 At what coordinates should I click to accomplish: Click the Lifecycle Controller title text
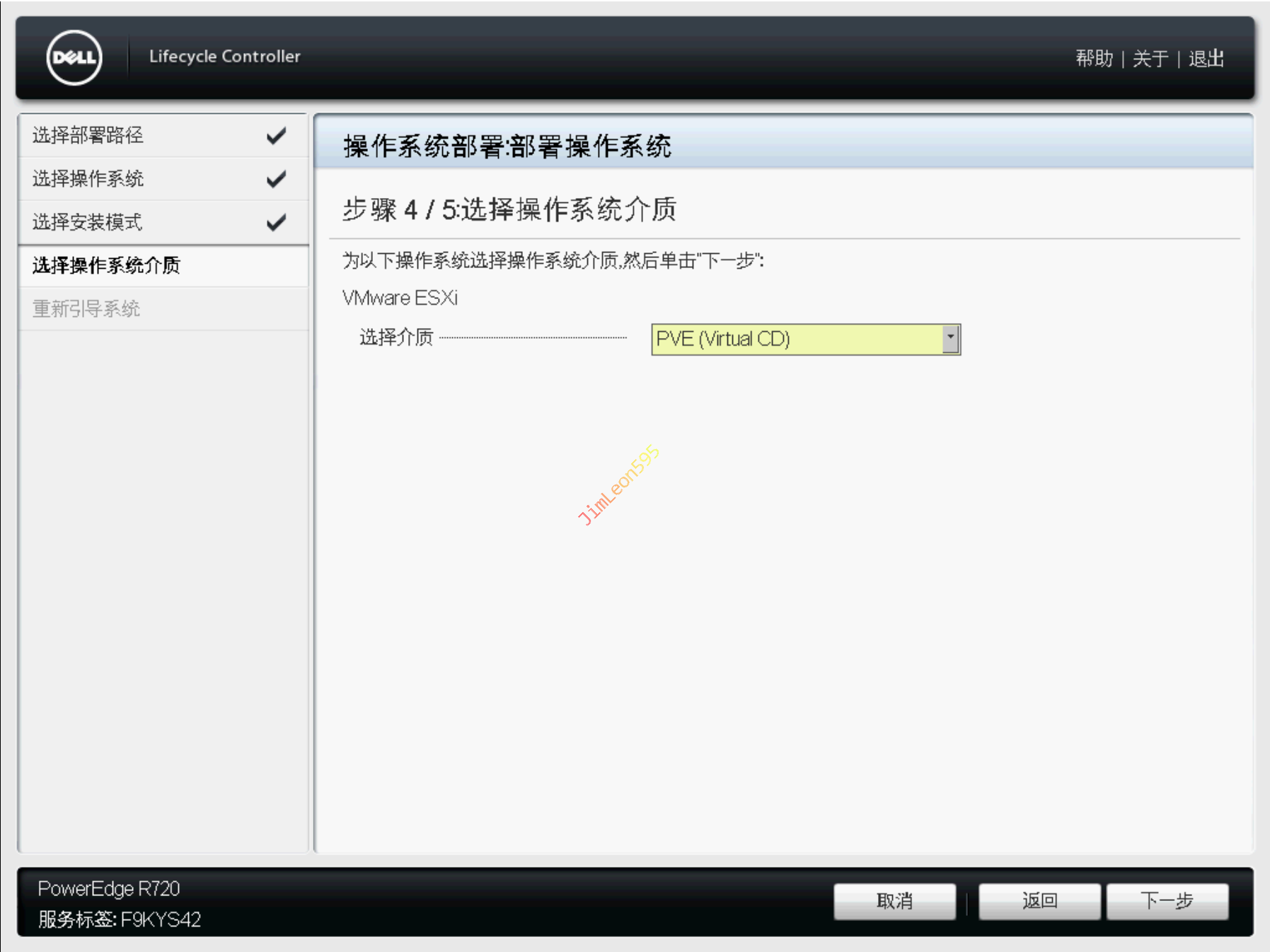pyautogui.click(x=224, y=57)
